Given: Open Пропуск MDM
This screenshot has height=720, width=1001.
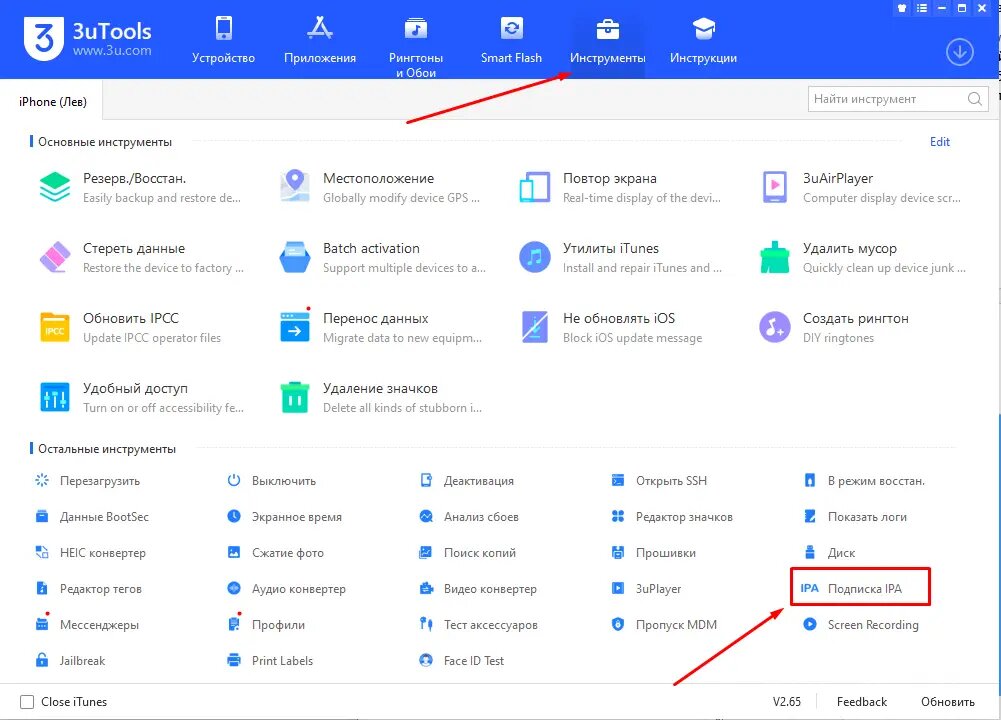Looking at the screenshot, I should (x=665, y=624).
